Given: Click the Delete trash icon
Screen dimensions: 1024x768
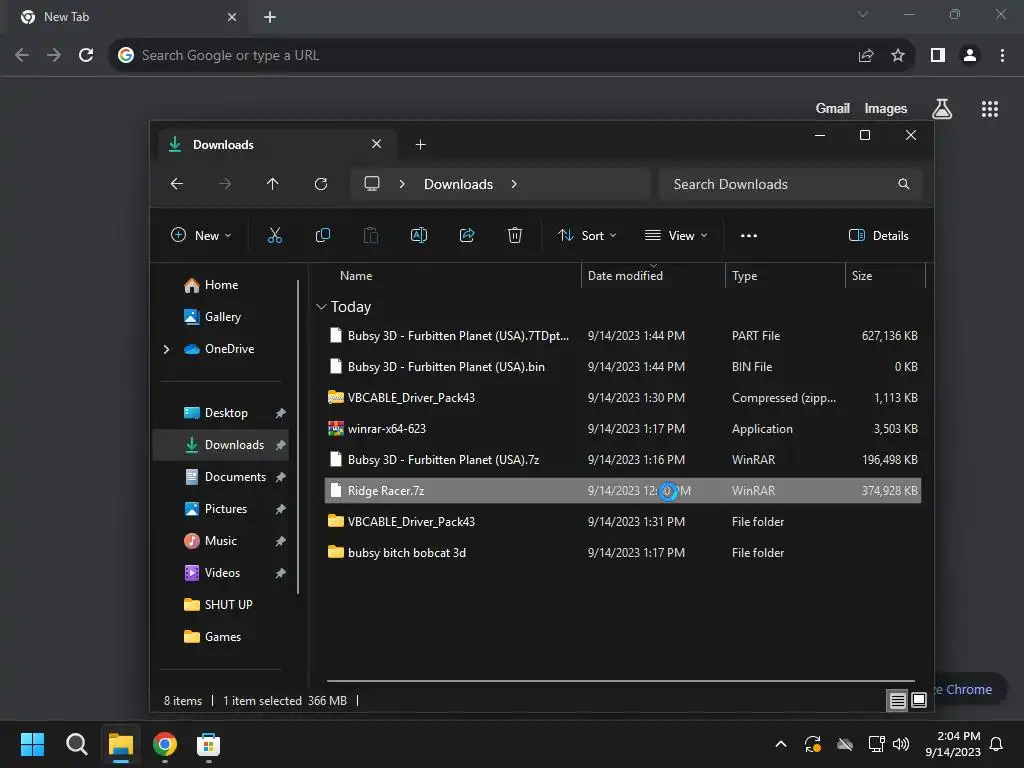Looking at the screenshot, I should tap(515, 236).
